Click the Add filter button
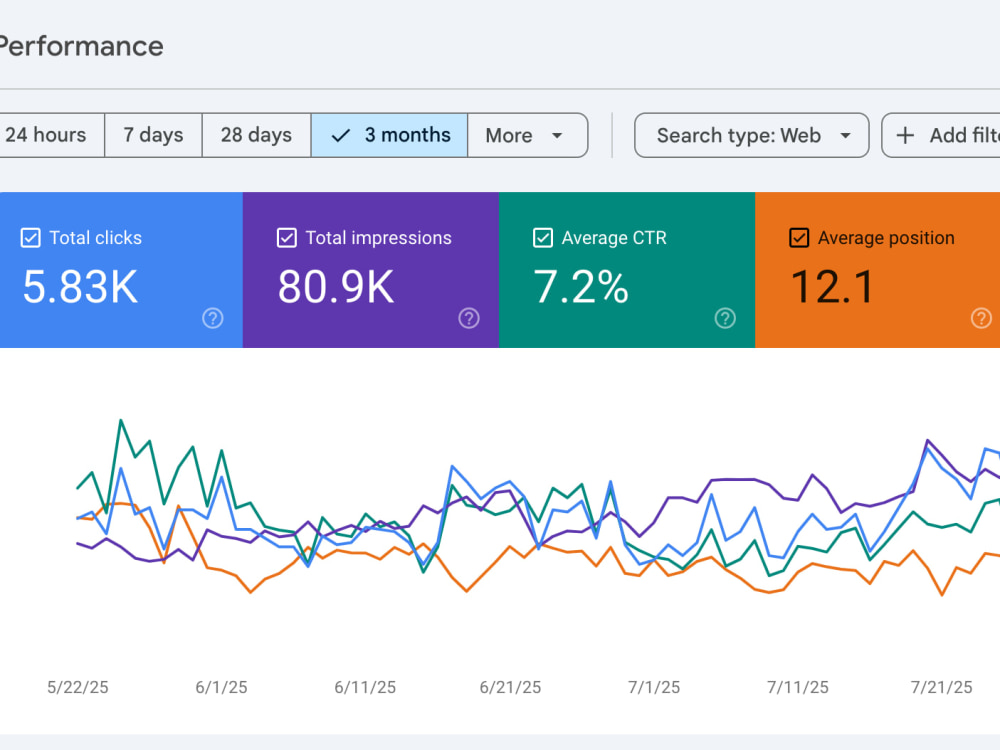Screen dimensions: 1000x750 tap(941, 135)
